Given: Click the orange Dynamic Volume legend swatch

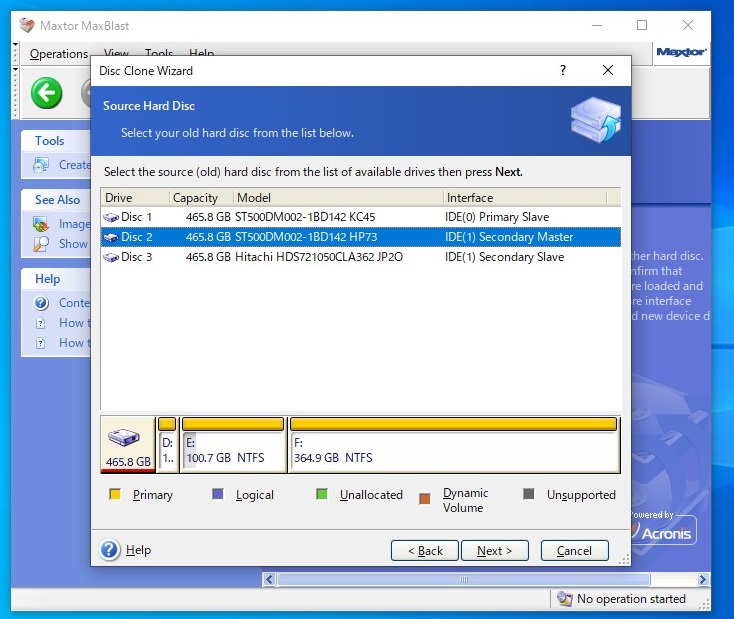Looking at the screenshot, I should coord(425,499).
